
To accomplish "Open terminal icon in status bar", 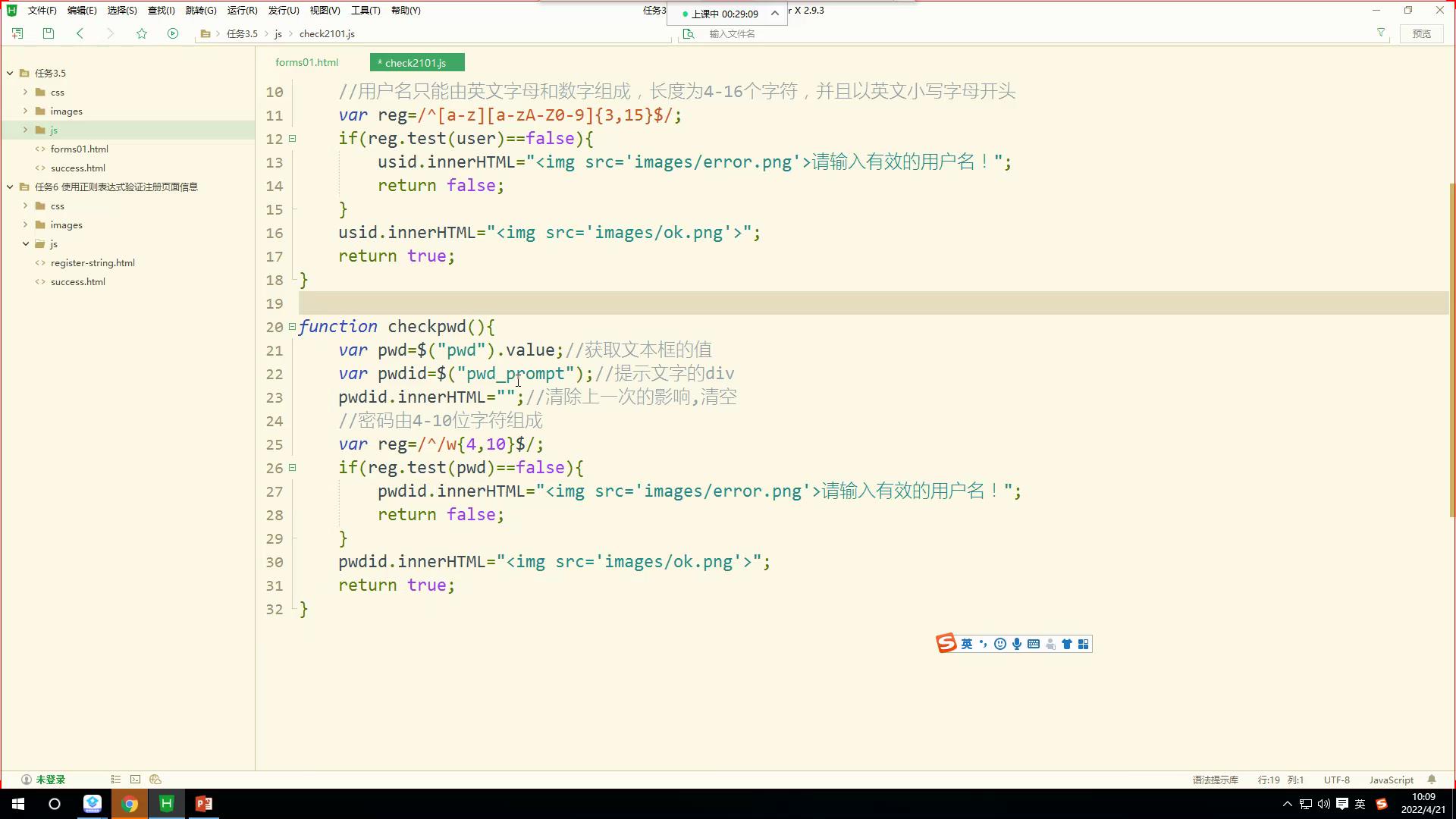I will tap(135, 780).
